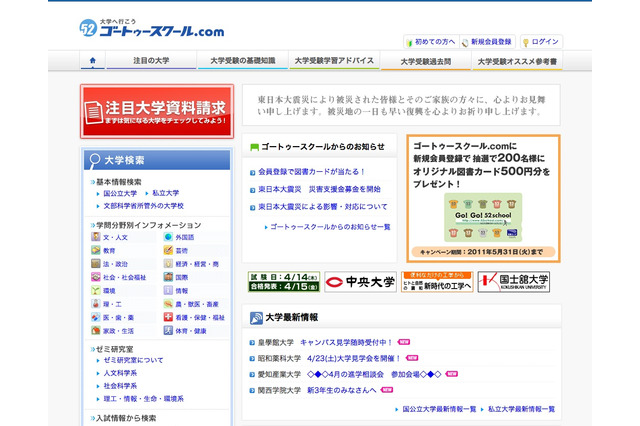This screenshot has width=640, height=426.
Task: Open 会員登録で図書カードが当たる! notice
Action: (311, 172)
